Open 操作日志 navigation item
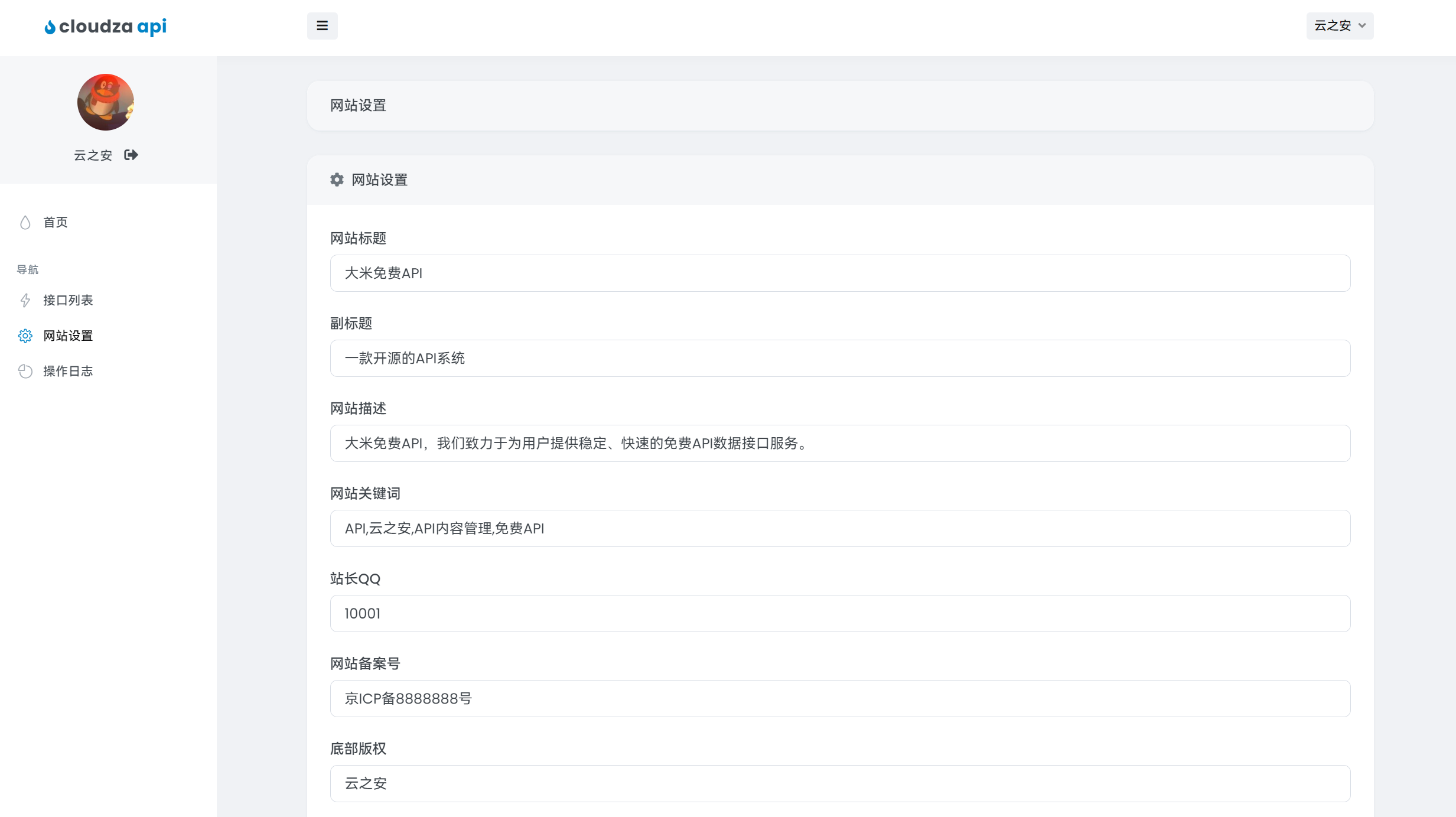 68,372
